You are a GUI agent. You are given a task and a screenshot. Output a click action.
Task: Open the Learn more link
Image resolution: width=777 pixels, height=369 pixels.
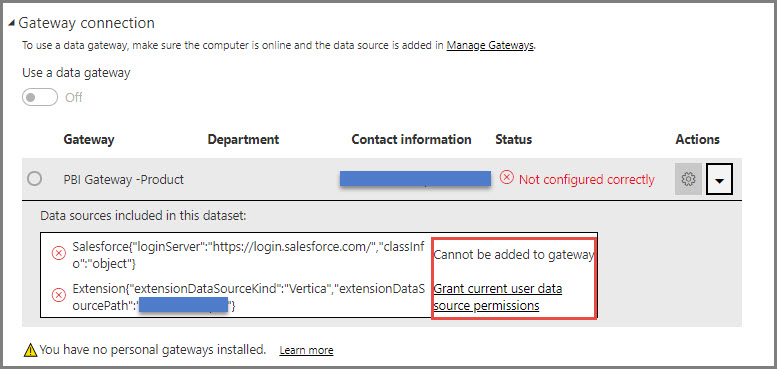[x=306, y=351]
